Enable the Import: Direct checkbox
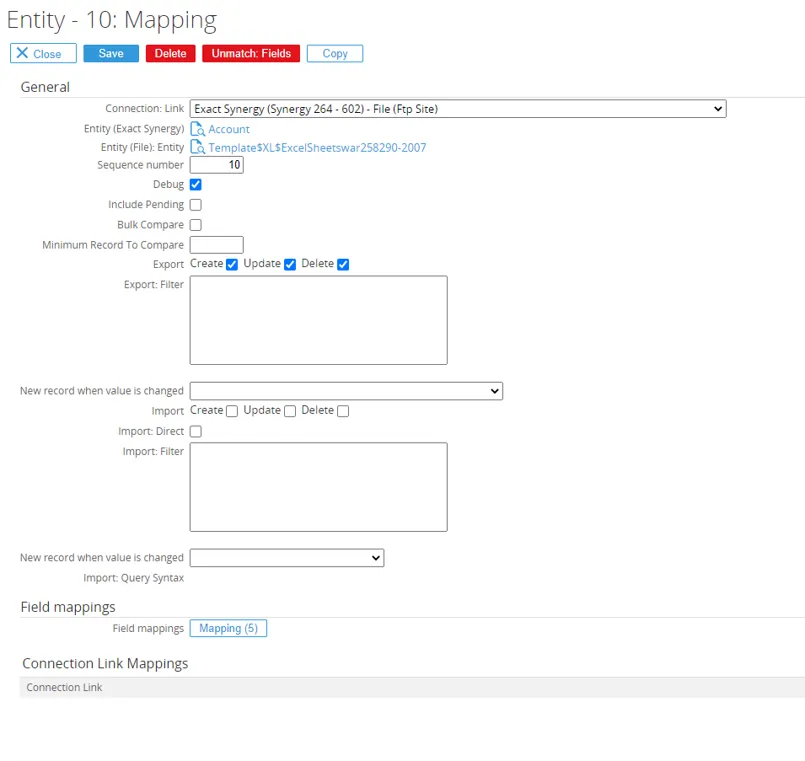Image resolution: width=805 pixels, height=761 pixels. (196, 432)
